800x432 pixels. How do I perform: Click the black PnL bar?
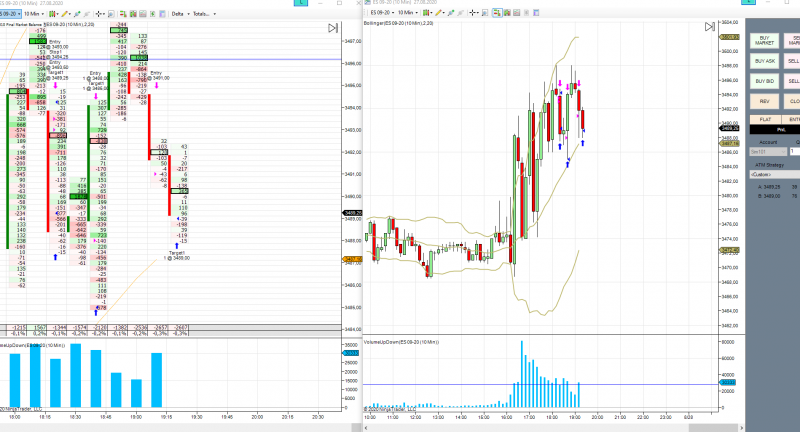(x=774, y=130)
